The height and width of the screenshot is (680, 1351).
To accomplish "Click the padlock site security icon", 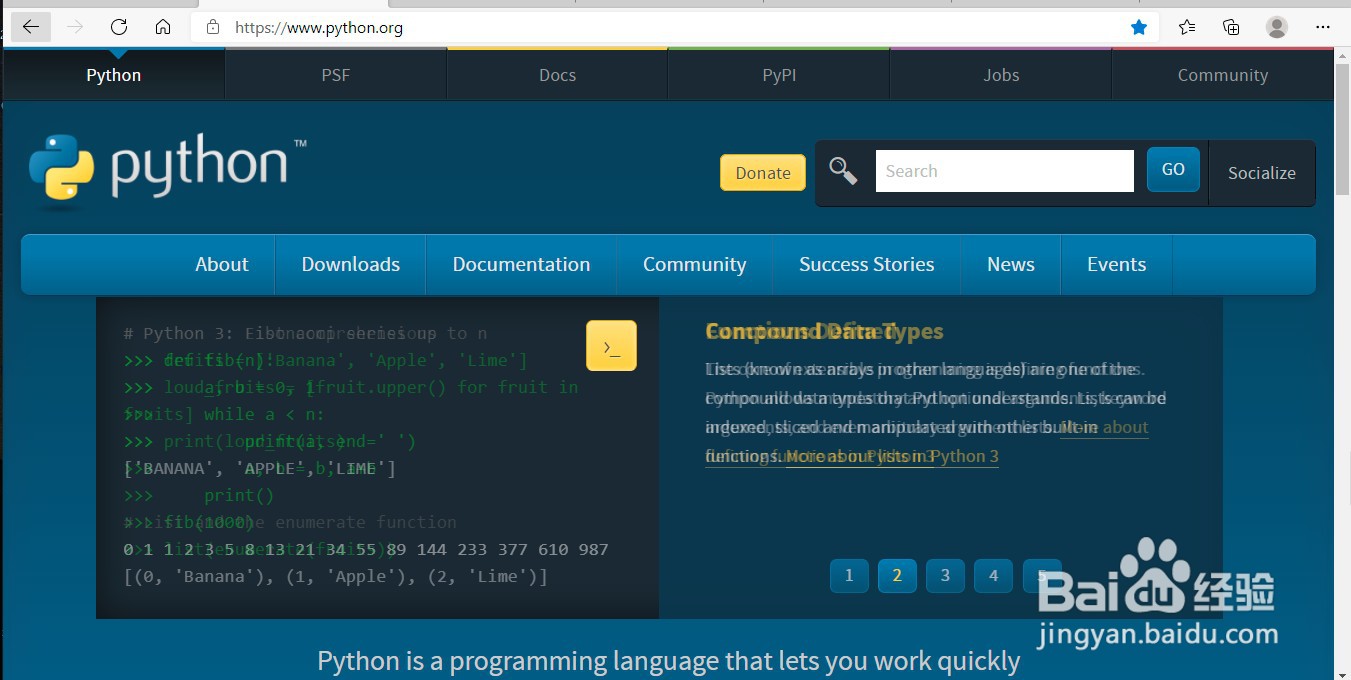I will tap(212, 27).
